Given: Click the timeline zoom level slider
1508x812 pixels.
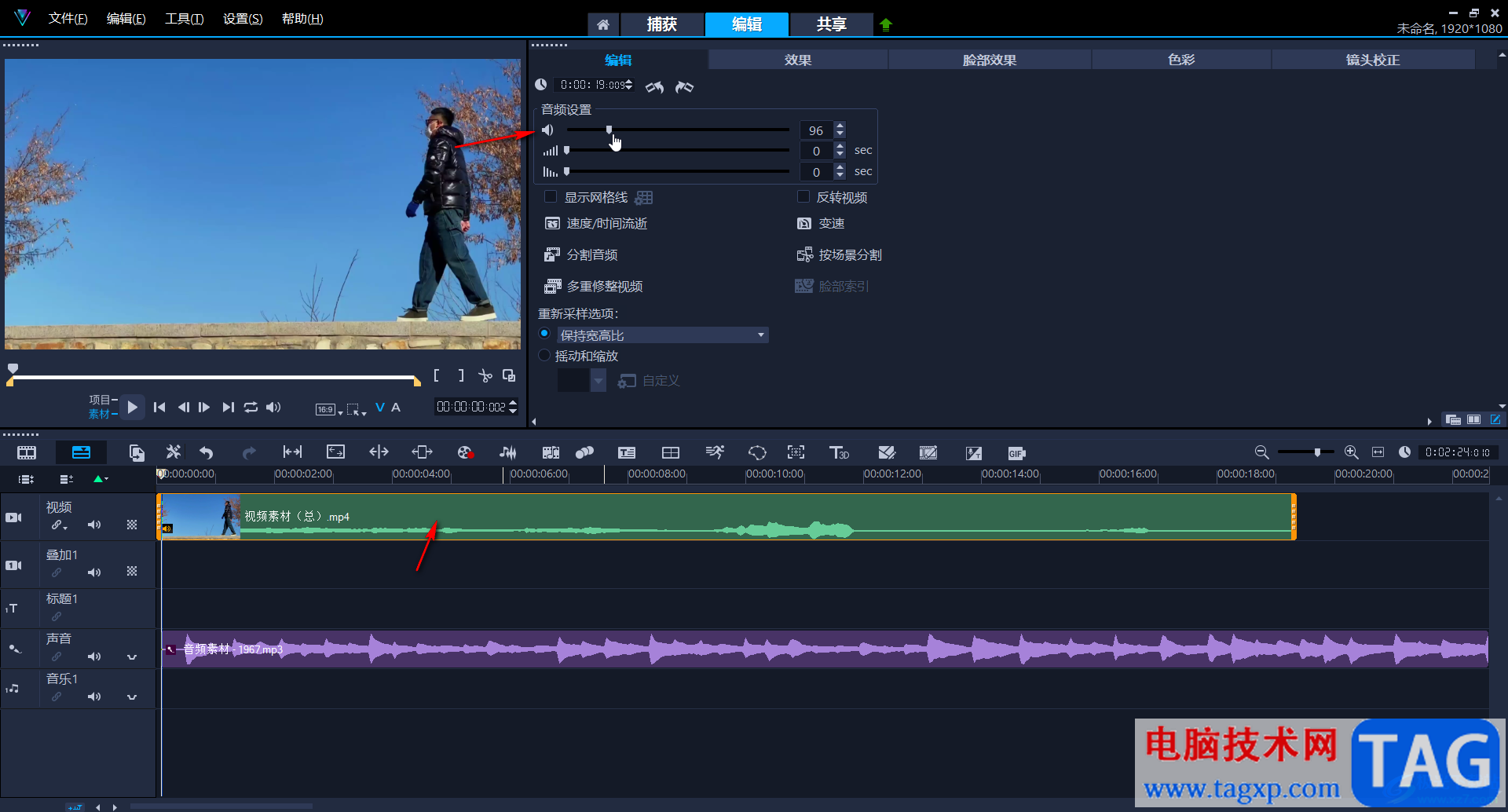Looking at the screenshot, I should pyautogui.click(x=1305, y=452).
